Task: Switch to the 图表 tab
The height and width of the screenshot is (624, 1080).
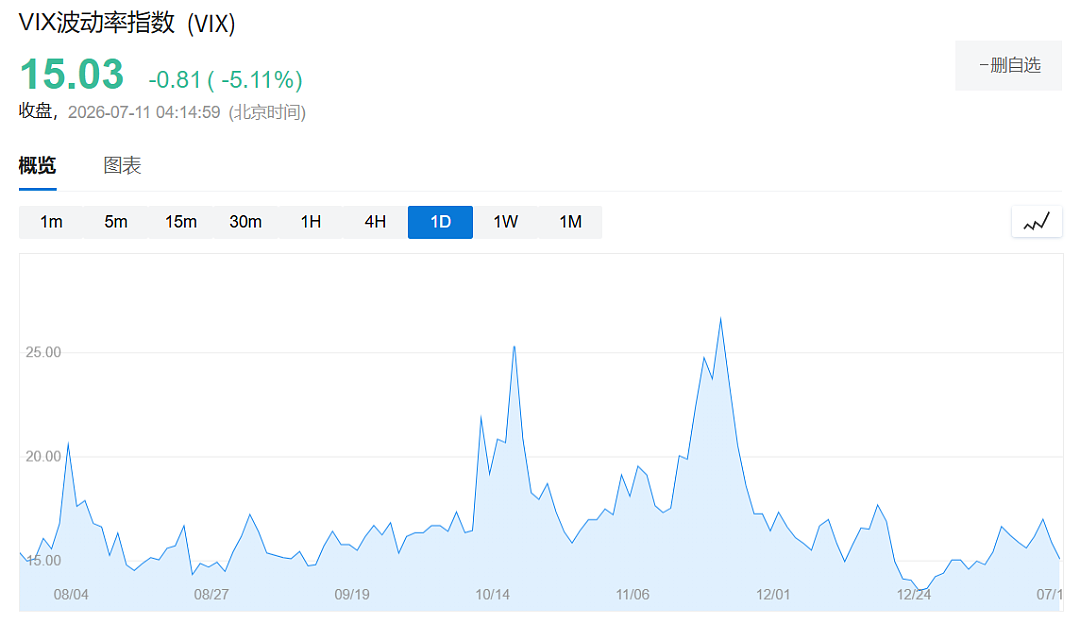Action: point(122,165)
